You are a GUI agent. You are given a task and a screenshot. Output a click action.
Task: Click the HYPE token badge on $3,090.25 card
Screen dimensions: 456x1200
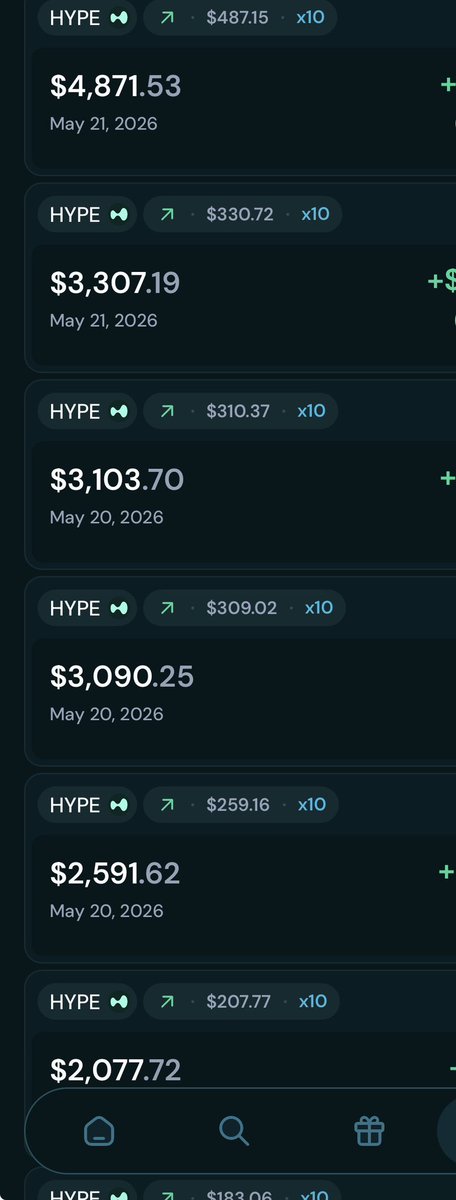[88, 608]
